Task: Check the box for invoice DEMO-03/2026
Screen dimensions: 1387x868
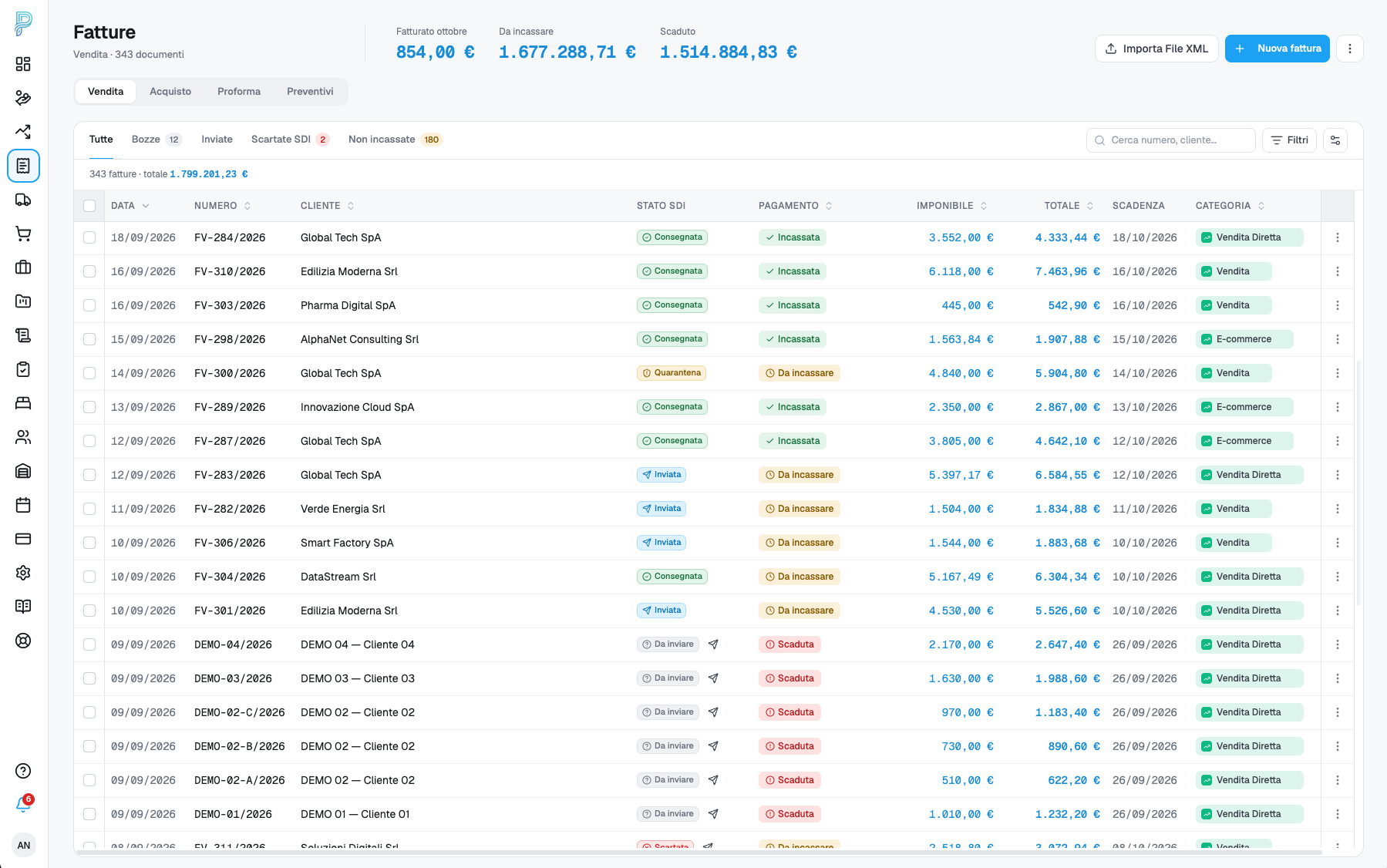Action: pos(89,678)
